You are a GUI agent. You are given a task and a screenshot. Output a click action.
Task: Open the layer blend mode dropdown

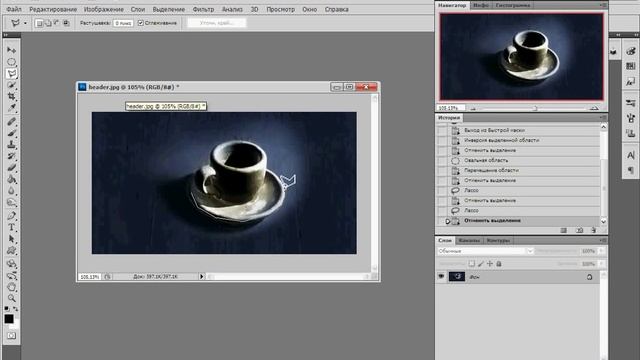click(485, 251)
